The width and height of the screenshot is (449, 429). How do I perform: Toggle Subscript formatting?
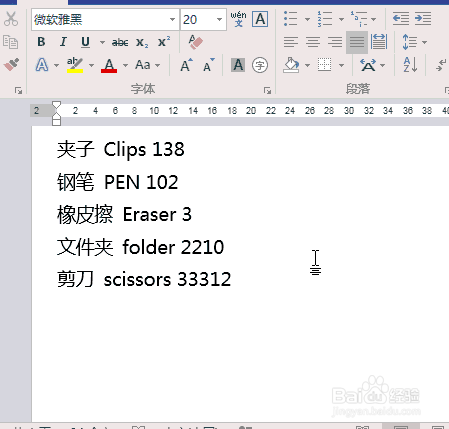pyautogui.click(x=142, y=42)
